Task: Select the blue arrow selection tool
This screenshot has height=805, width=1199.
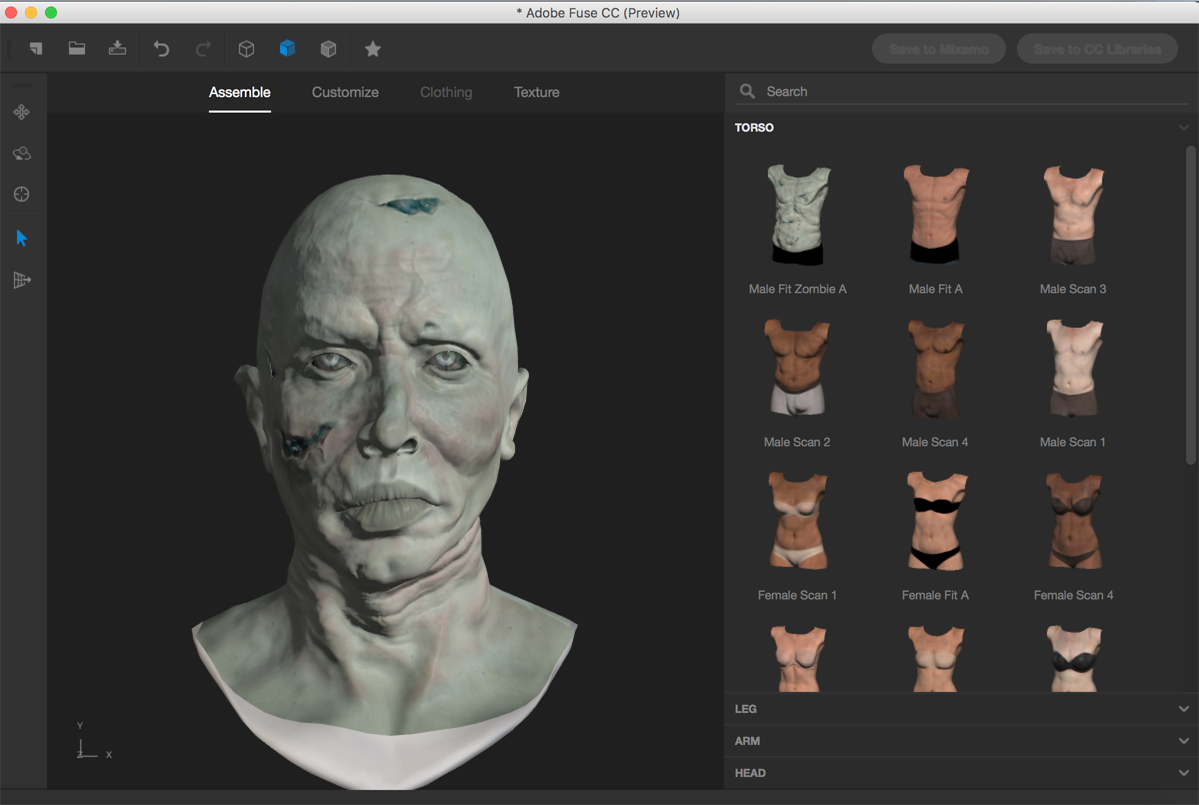Action: coord(21,238)
